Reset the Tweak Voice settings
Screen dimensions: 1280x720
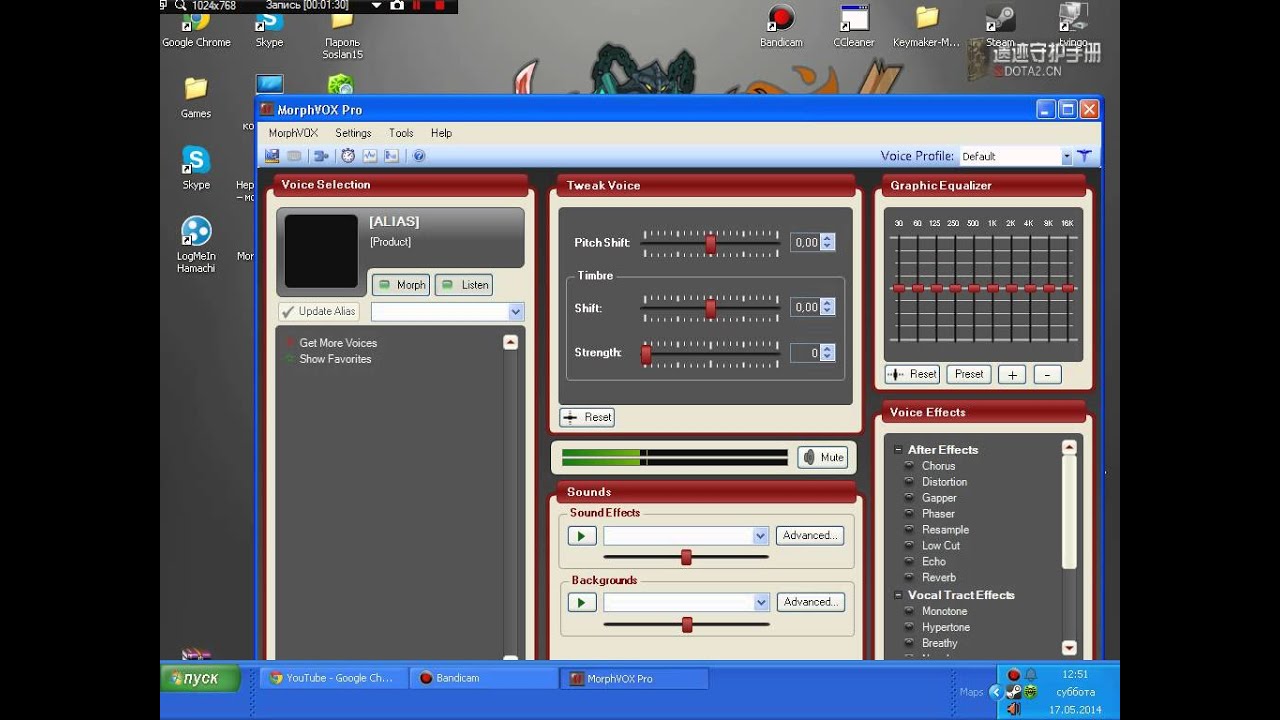587,417
